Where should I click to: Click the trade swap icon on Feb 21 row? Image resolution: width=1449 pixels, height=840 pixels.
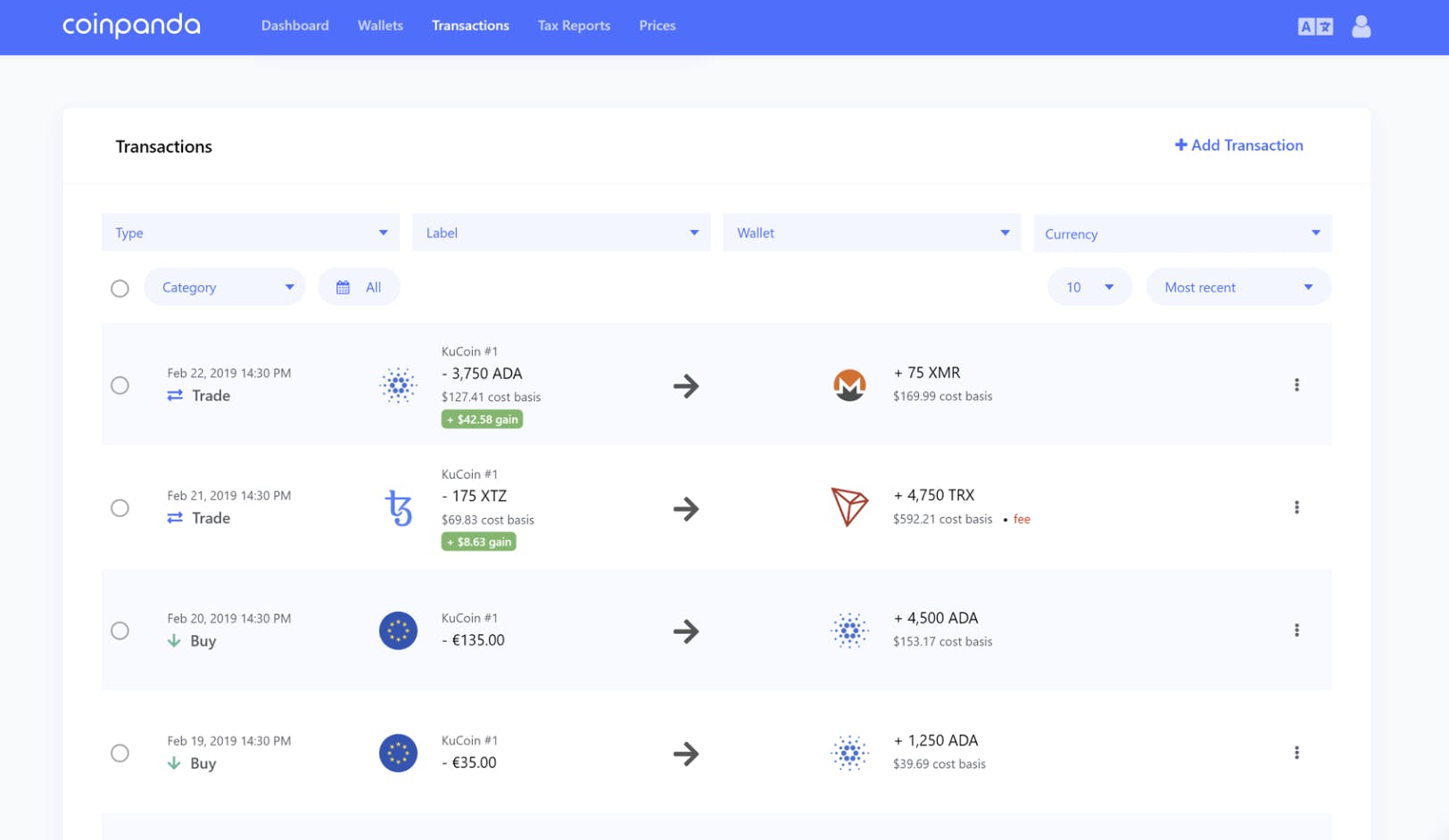tap(175, 518)
